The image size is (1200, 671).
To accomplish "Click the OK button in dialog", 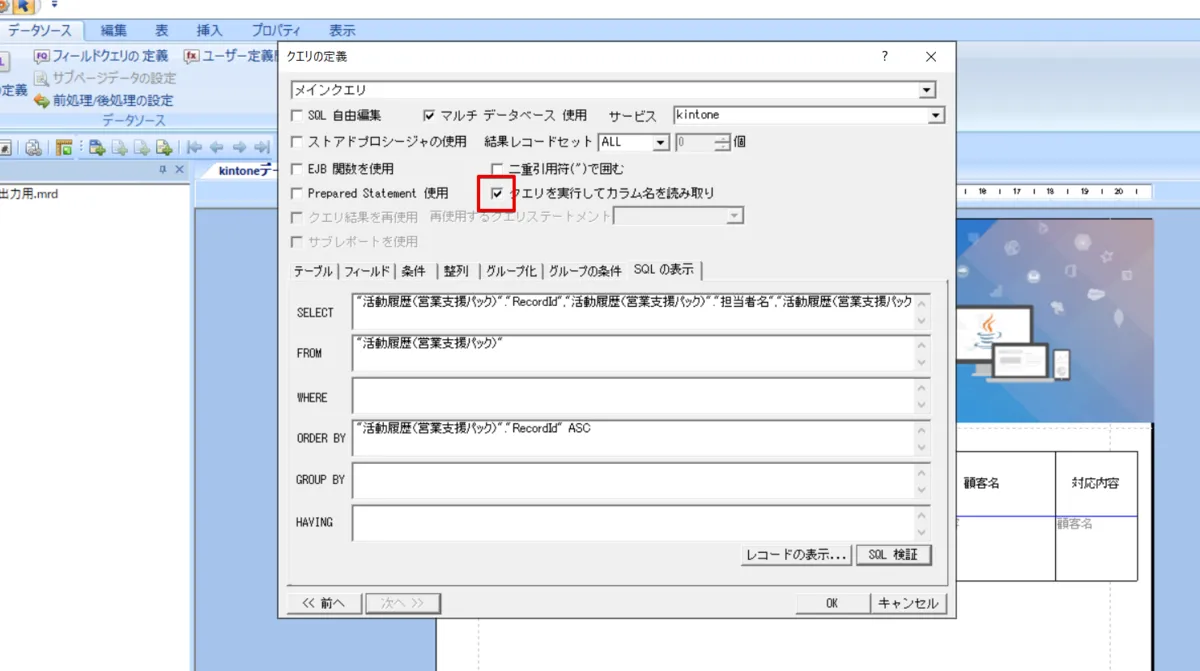I will 831,603.
